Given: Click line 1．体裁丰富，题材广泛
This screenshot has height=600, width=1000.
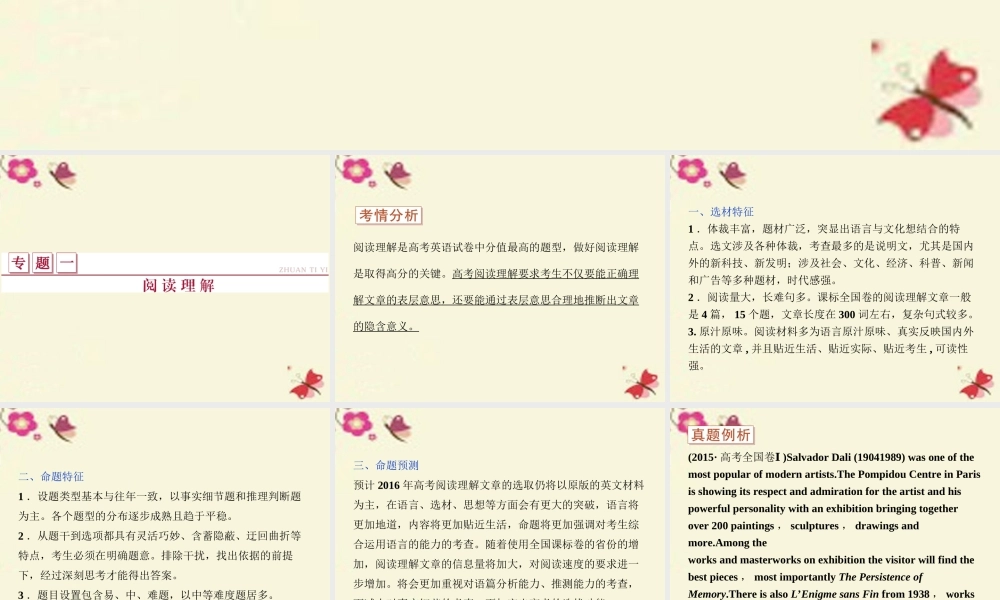Looking at the screenshot, I should click(824, 229).
